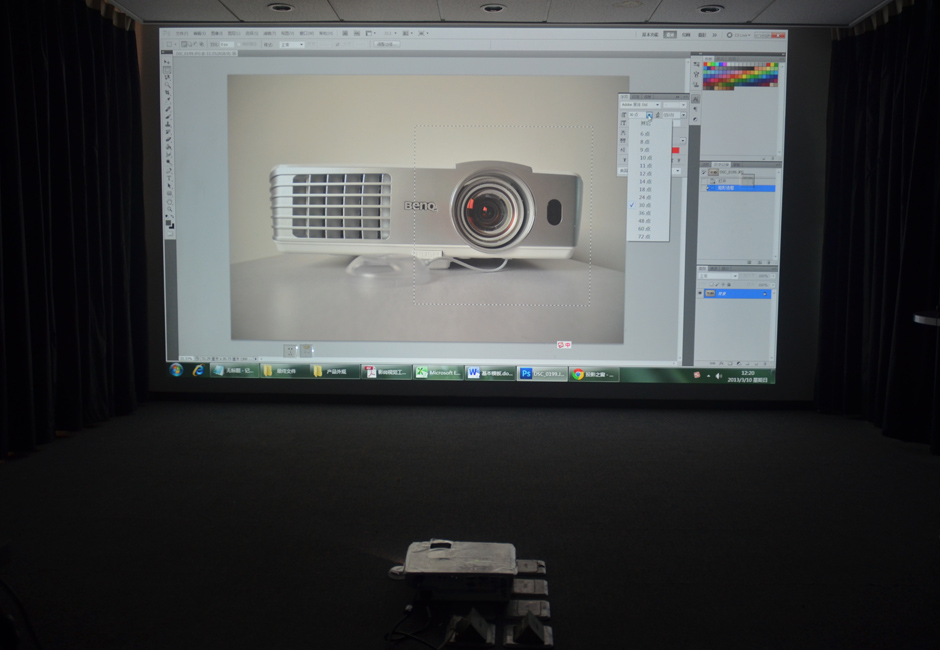Screen dimensions: 940x650
Task: Select the Crop tool
Action: 167,93
